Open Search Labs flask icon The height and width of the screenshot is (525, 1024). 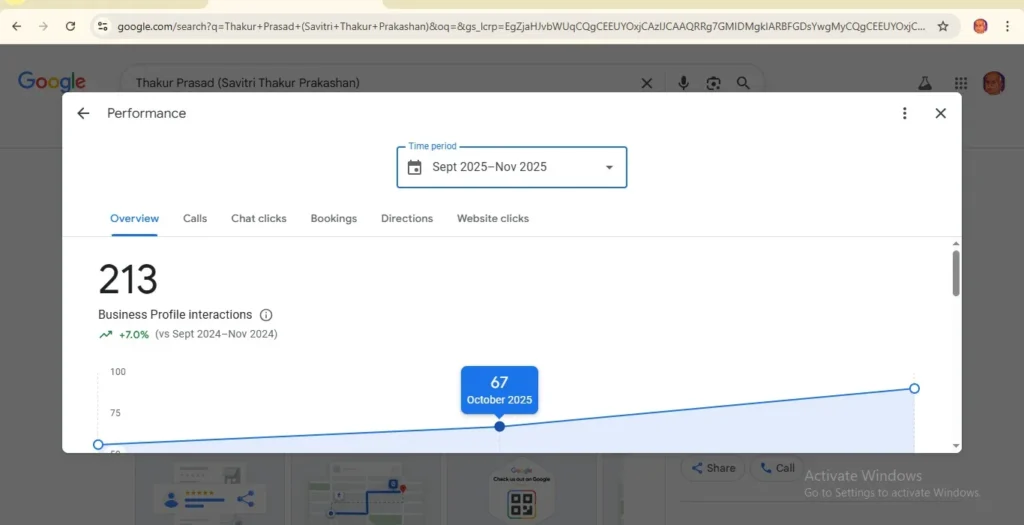click(x=925, y=83)
